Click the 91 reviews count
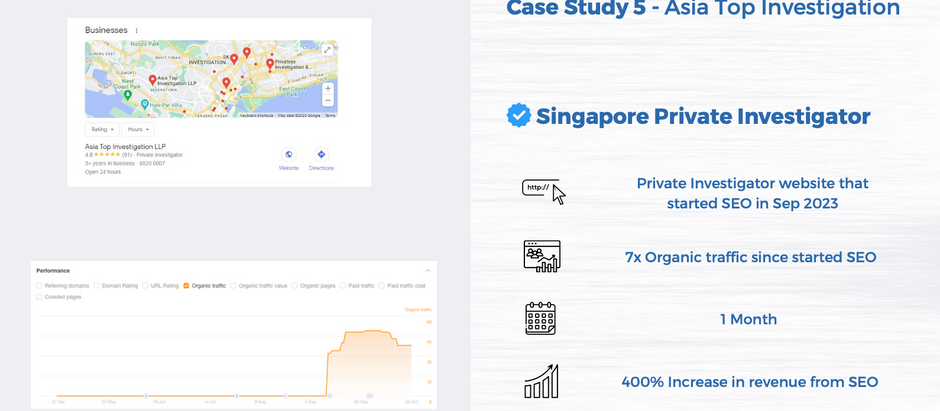This screenshot has height=411, width=940. click(x=127, y=155)
